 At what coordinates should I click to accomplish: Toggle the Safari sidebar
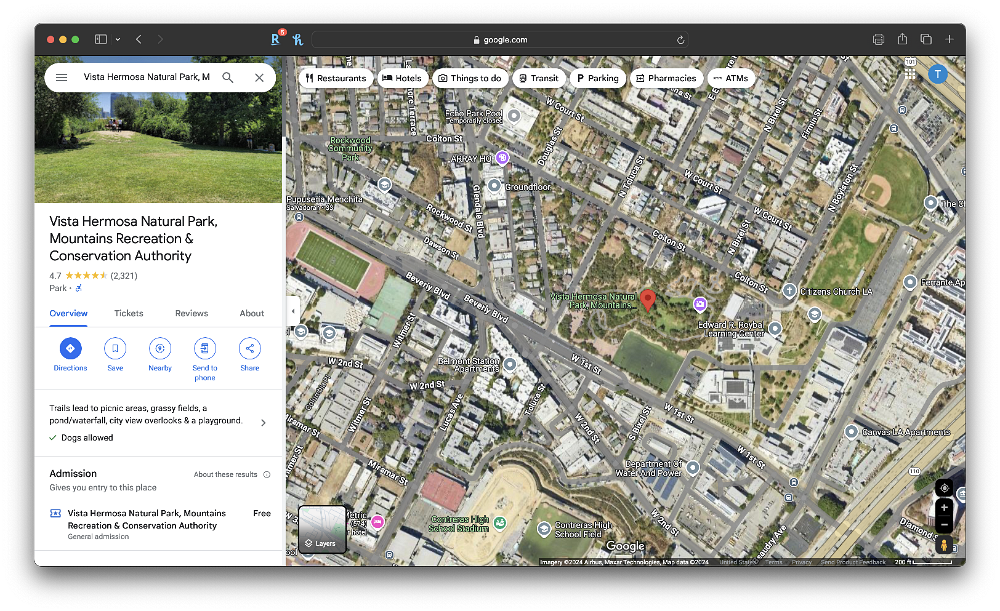(x=101, y=40)
